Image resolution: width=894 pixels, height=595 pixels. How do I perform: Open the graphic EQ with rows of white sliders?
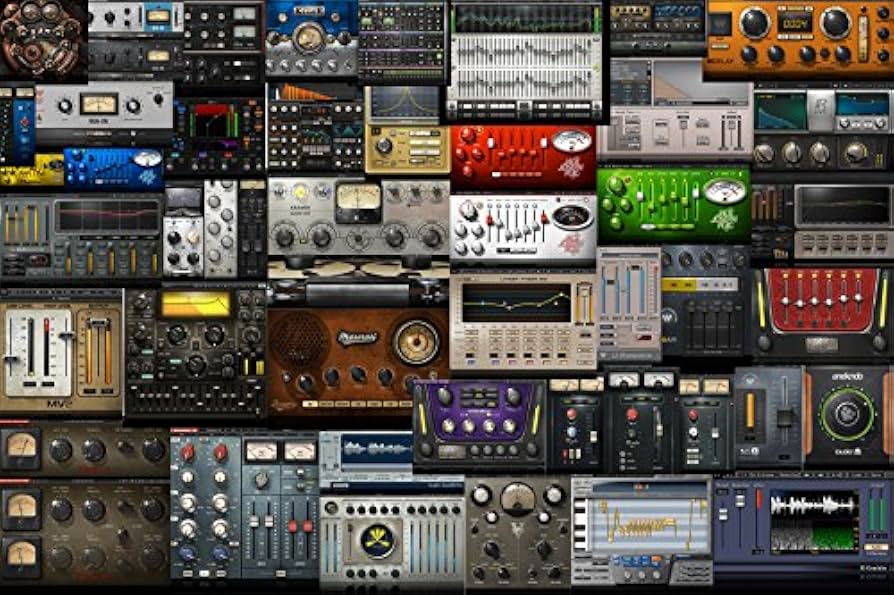coord(525,62)
